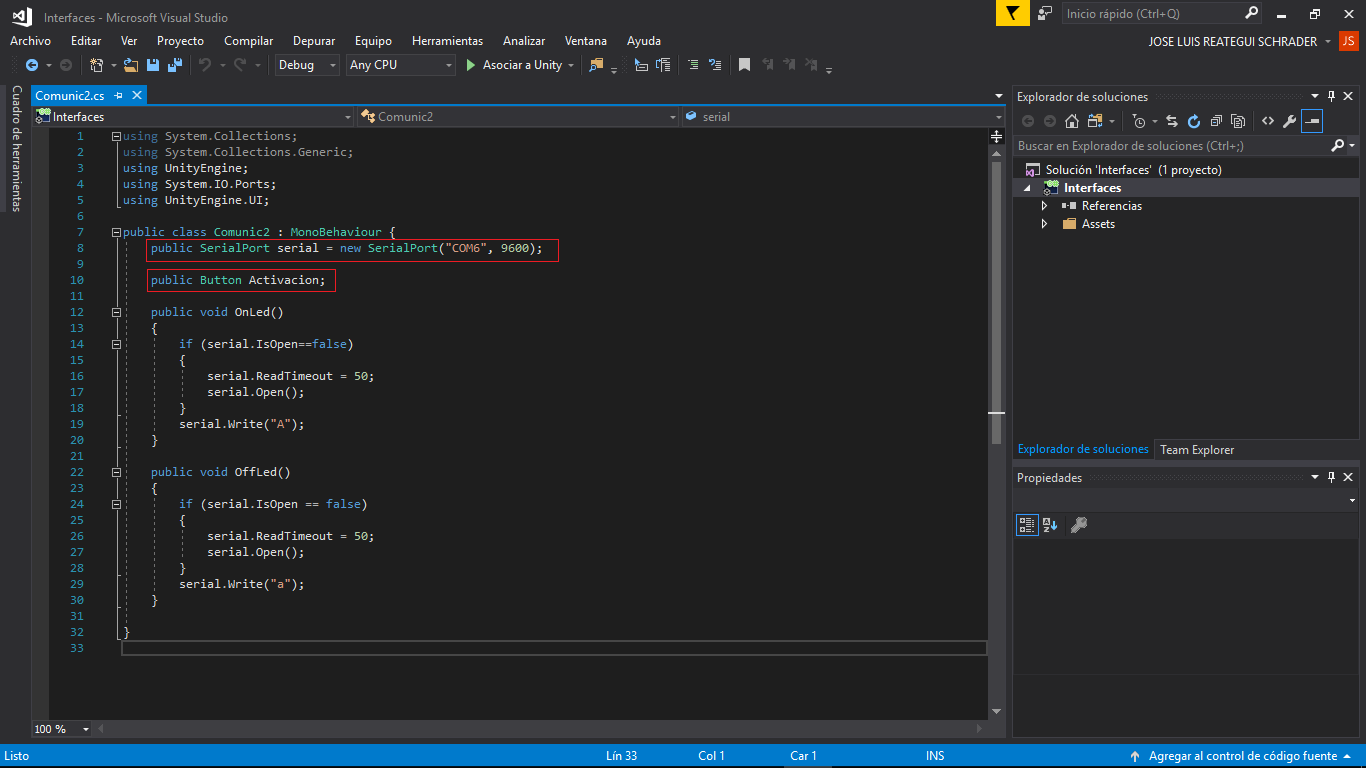Image resolution: width=1366 pixels, height=768 pixels.
Task: Open the serial member dropdown
Action: click(842, 117)
